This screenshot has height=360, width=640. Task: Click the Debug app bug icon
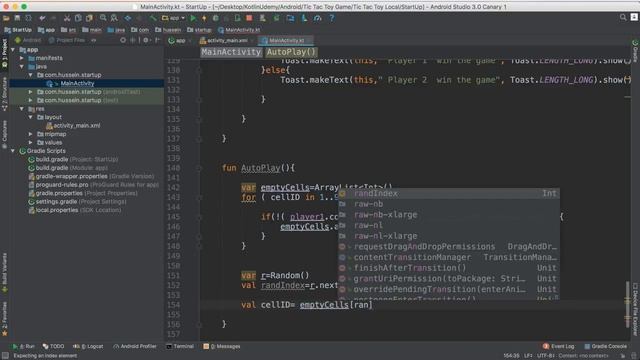(x=216, y=18)
